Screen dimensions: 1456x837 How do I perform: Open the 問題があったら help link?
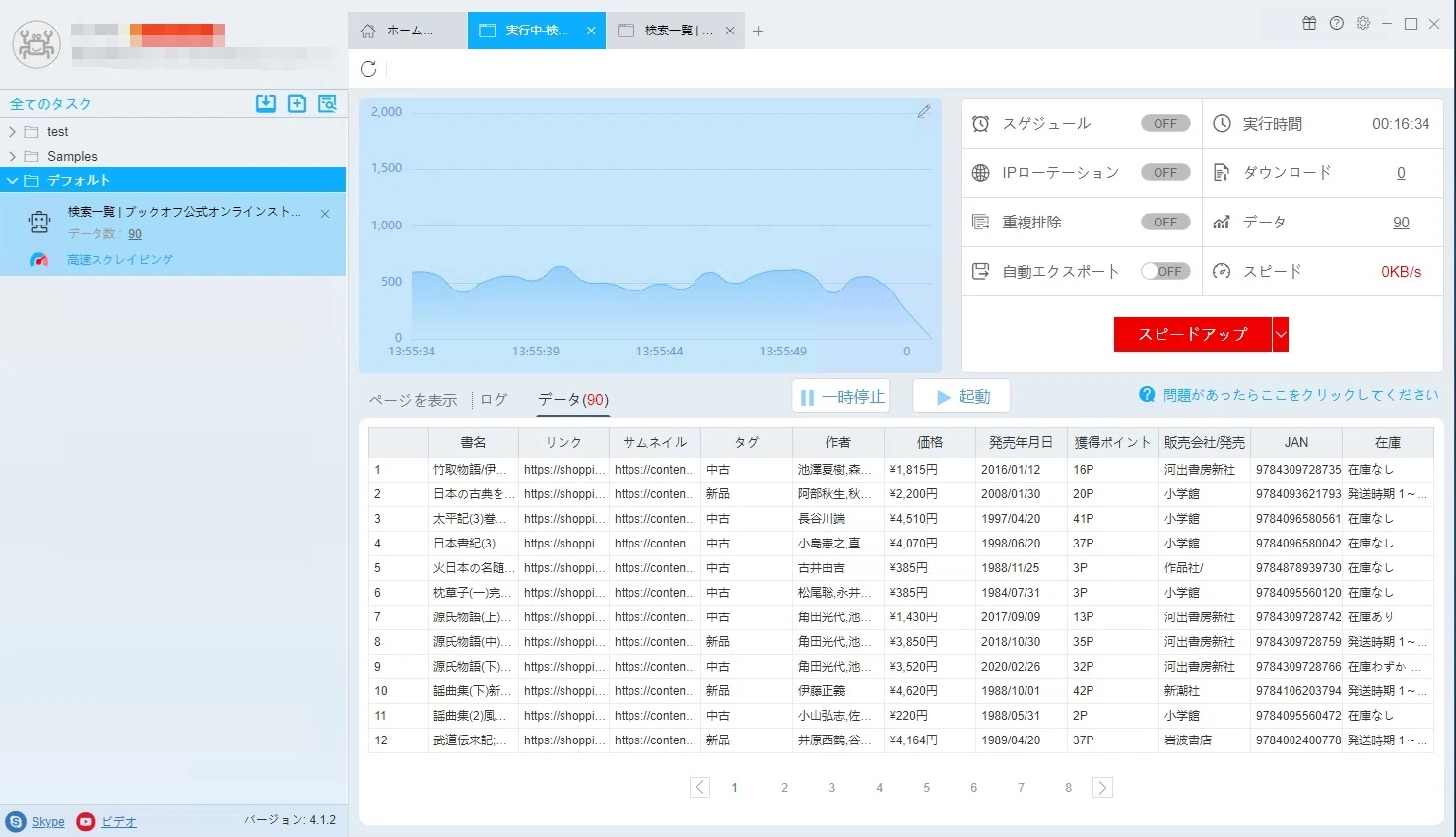(1300, 394)
